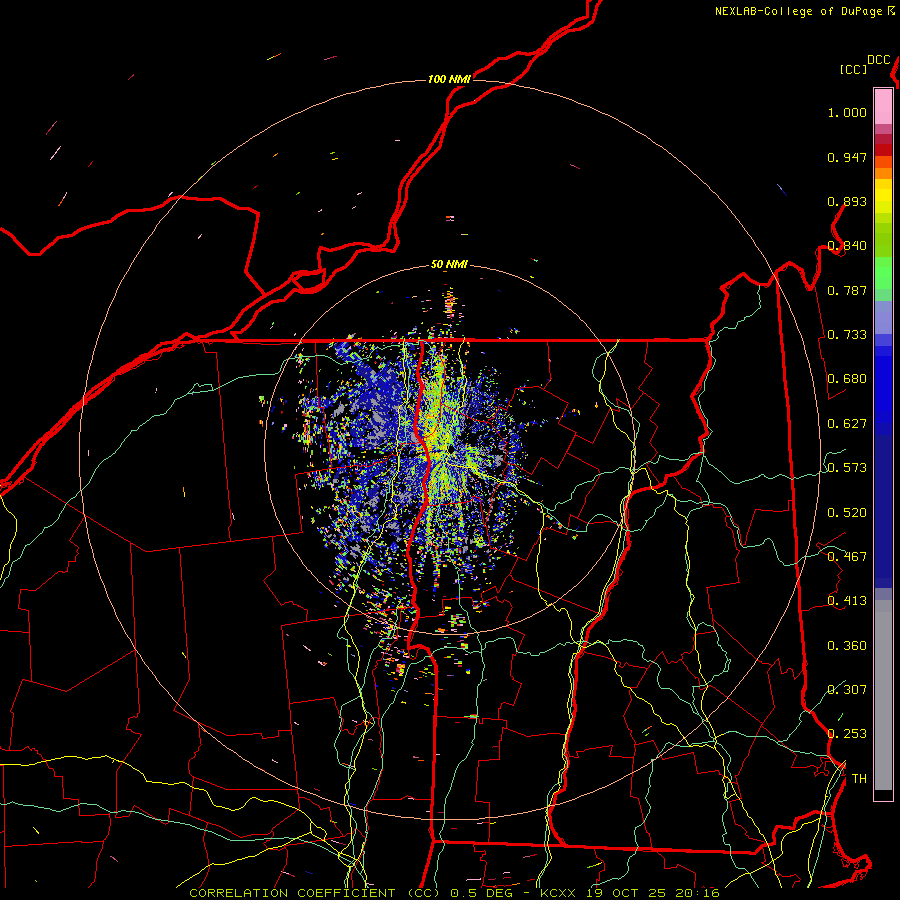
Task: Click the 0.787 scale value
Action: pos(847,290)
